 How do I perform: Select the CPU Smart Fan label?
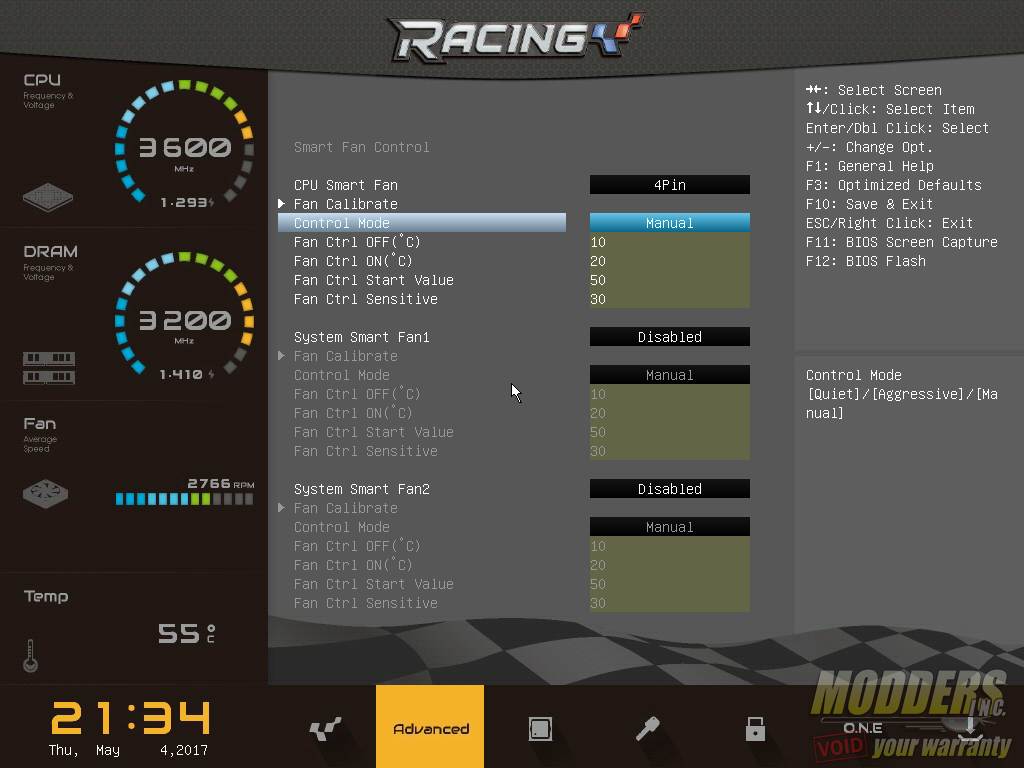[x=345, y=185]
